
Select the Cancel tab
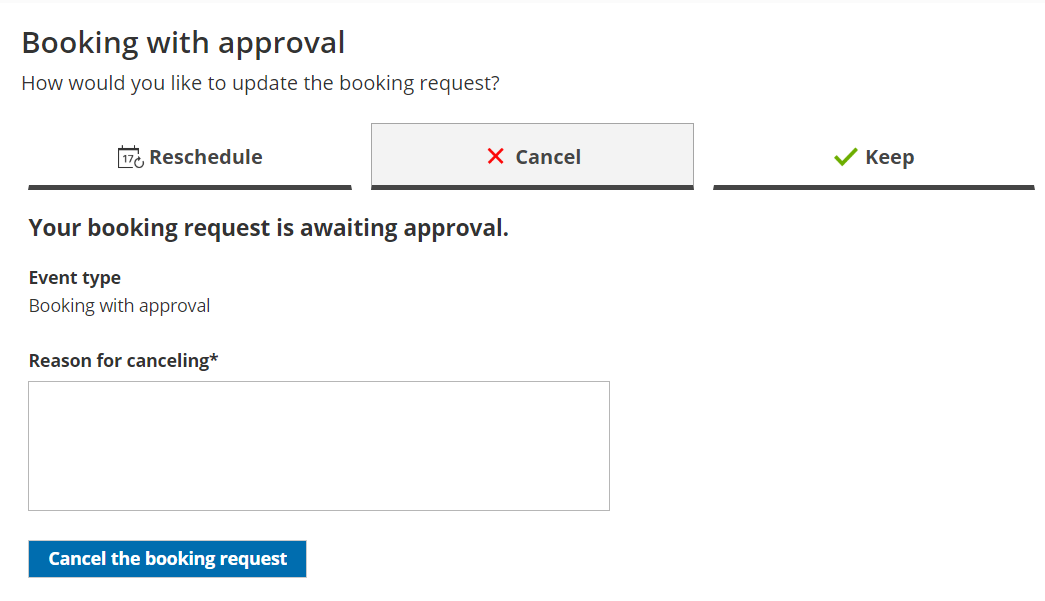click(532, 157)
